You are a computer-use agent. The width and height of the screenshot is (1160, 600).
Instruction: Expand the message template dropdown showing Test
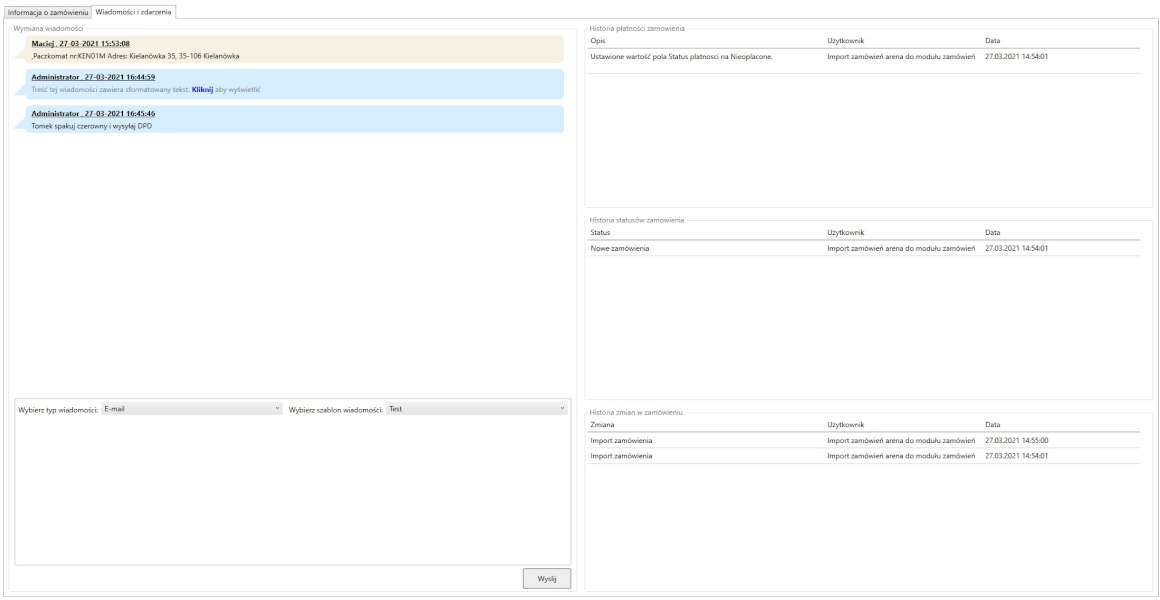coord(477,409)
